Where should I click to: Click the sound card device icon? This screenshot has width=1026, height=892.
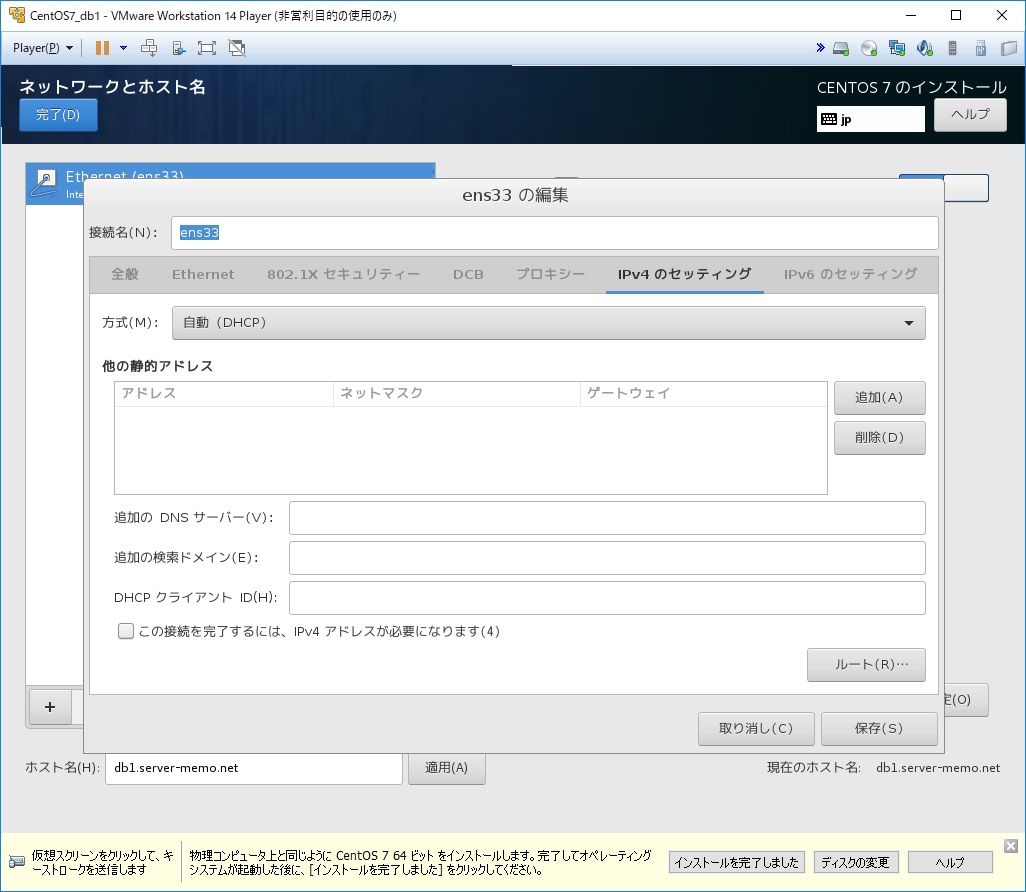coord(925,48)
